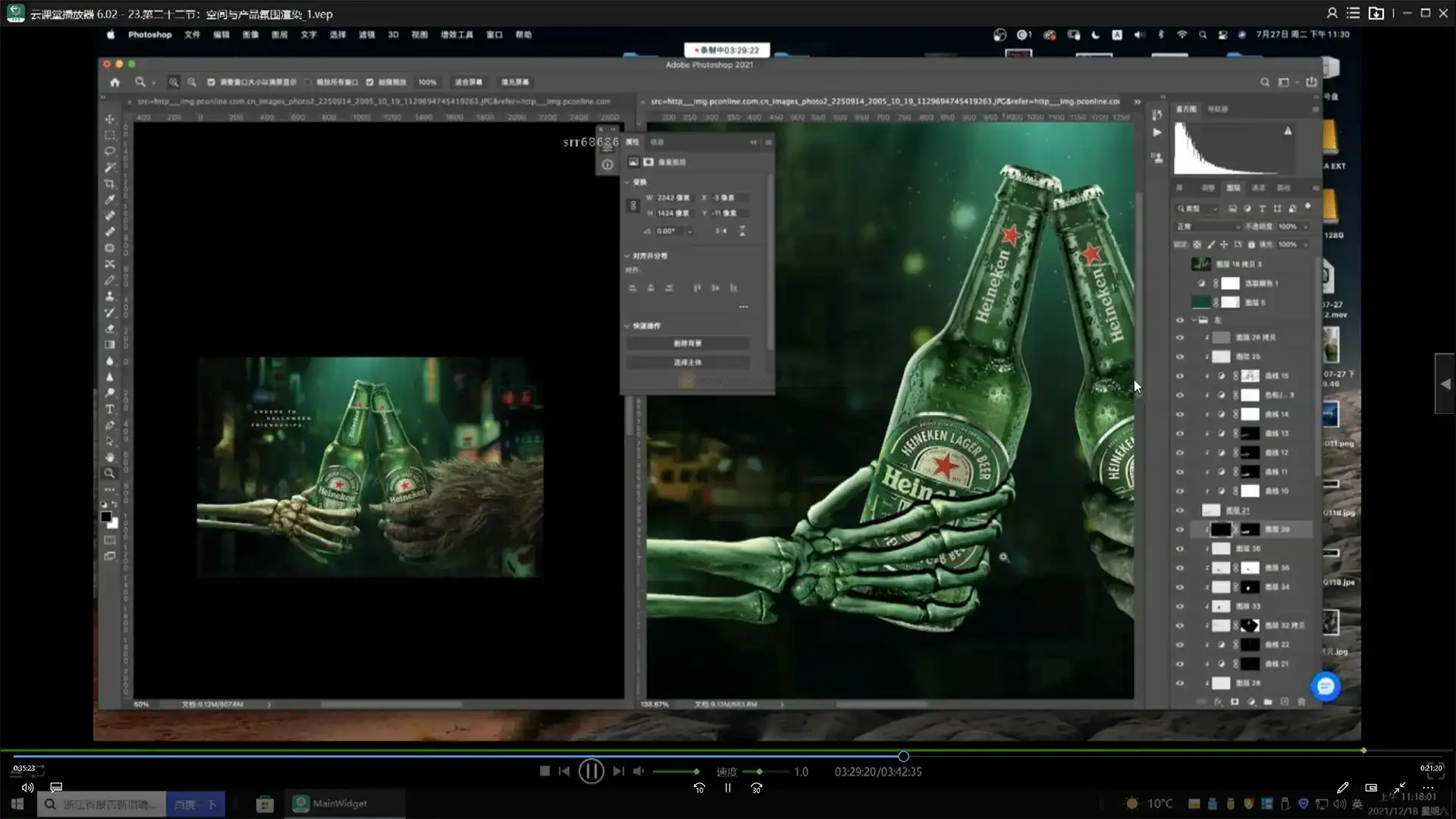
Task: Click the video player progress bar handle
Action: (903, 756)
